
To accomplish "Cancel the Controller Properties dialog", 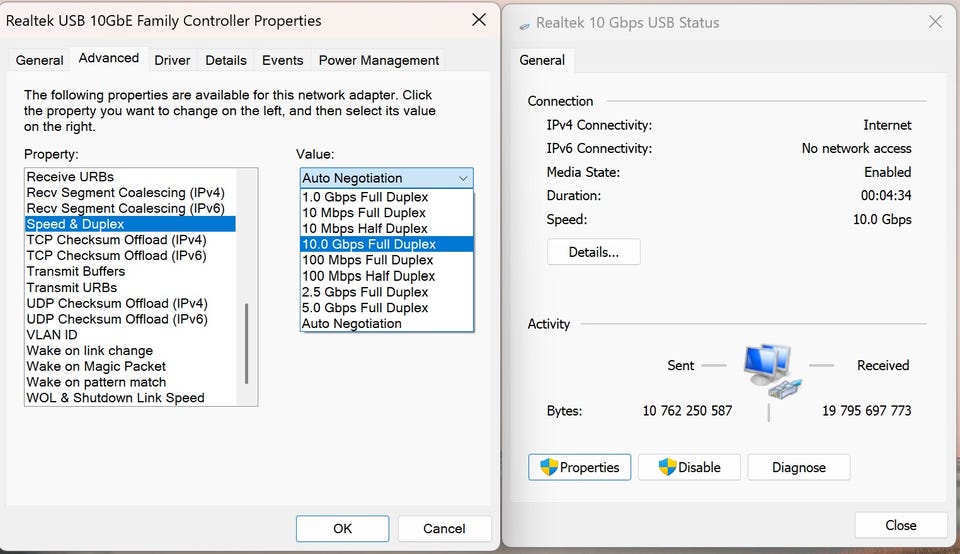I will coord(444,528).
